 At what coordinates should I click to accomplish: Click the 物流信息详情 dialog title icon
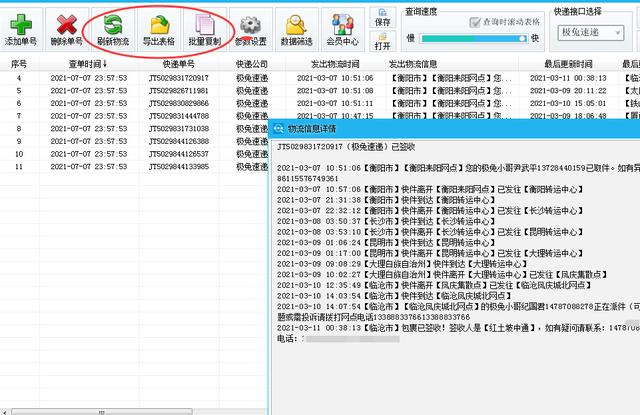(x=279, y=129)
